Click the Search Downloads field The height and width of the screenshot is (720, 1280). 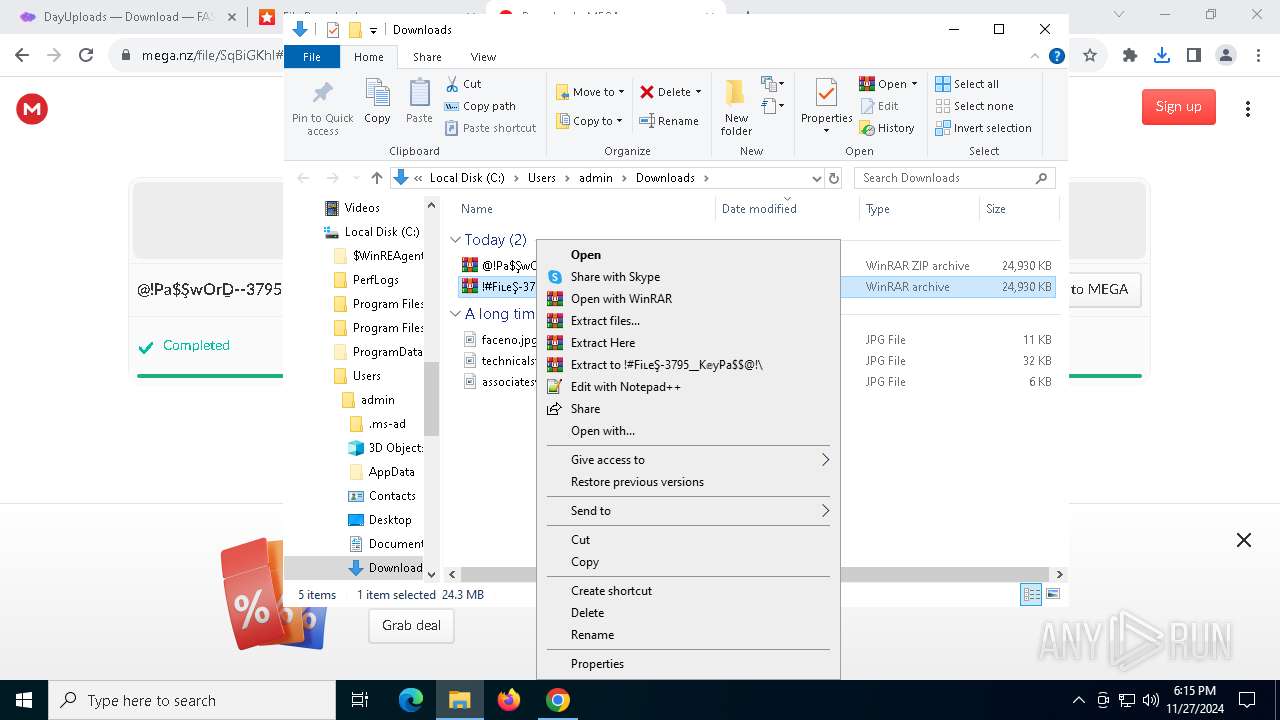tap(954, 178)
